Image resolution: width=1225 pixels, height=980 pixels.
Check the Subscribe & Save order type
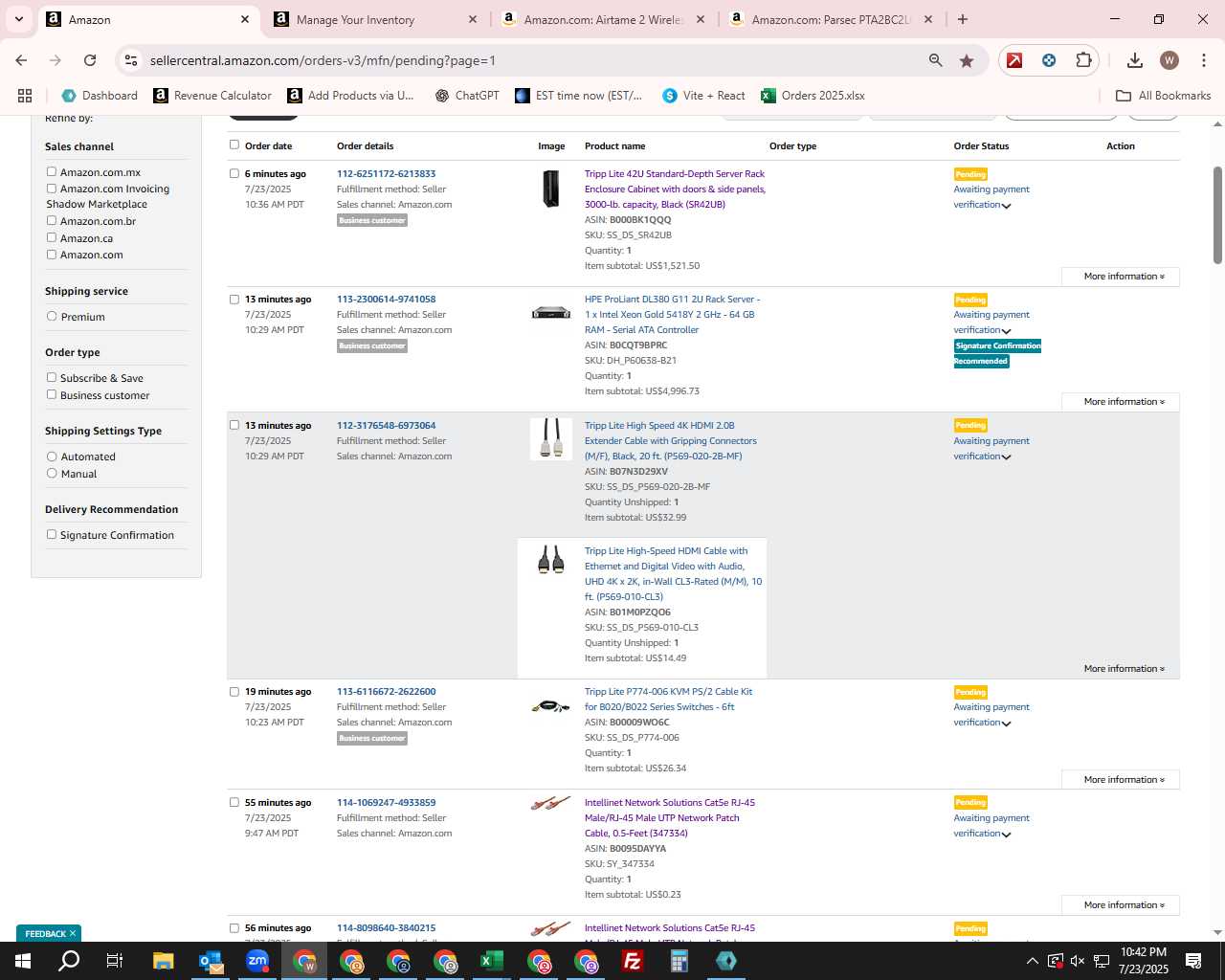pos(52,378)
